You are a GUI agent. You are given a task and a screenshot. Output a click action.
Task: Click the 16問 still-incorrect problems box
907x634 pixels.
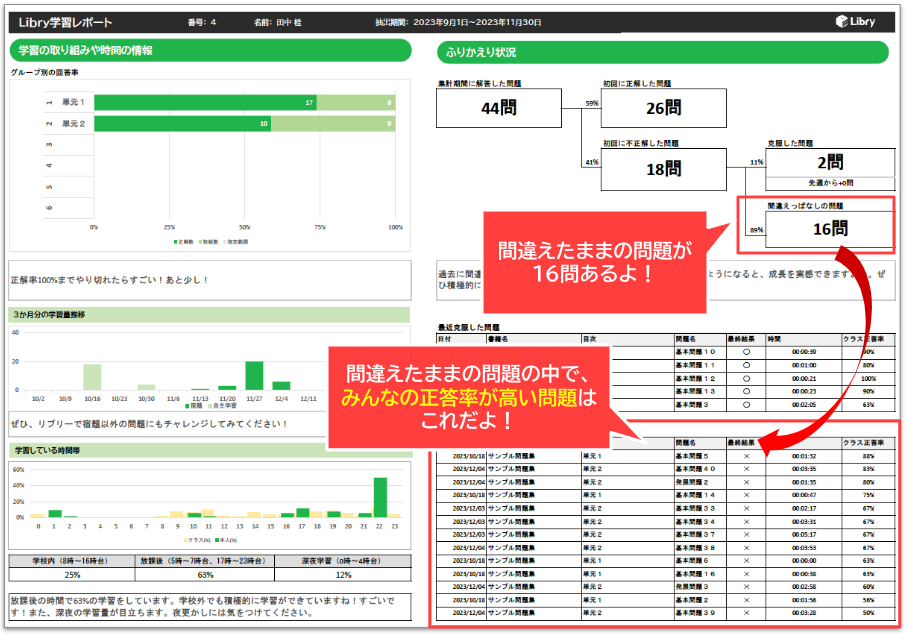828,230
